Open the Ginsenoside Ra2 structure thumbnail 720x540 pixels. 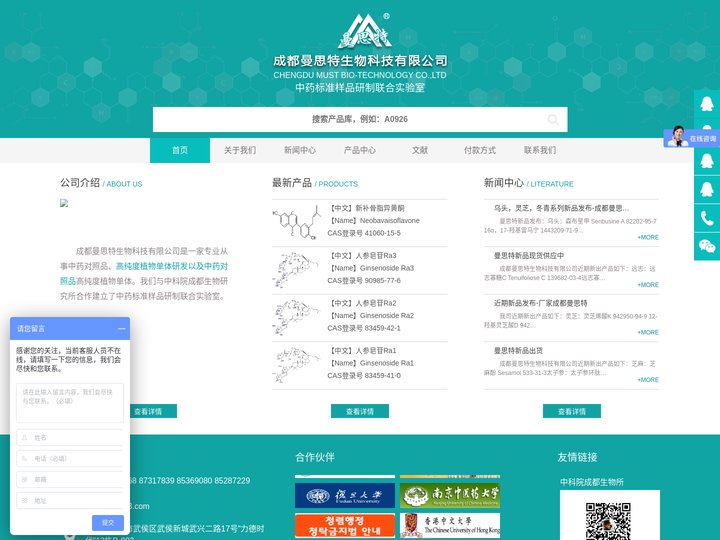tap(296, 317)
